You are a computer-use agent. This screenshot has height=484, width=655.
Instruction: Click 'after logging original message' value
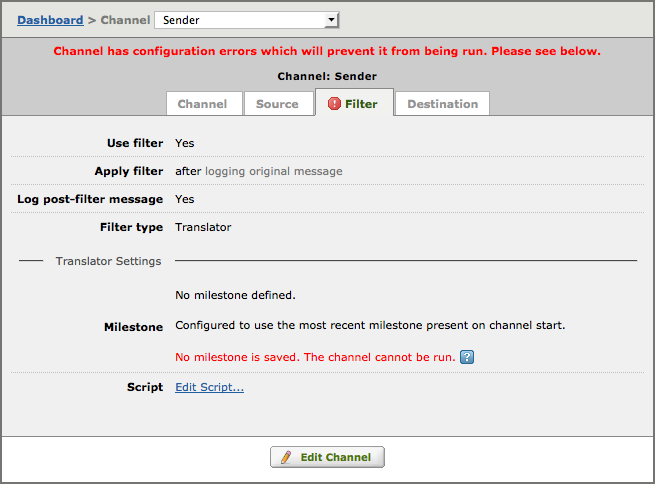pyautogui.click(x=259, y=171)
